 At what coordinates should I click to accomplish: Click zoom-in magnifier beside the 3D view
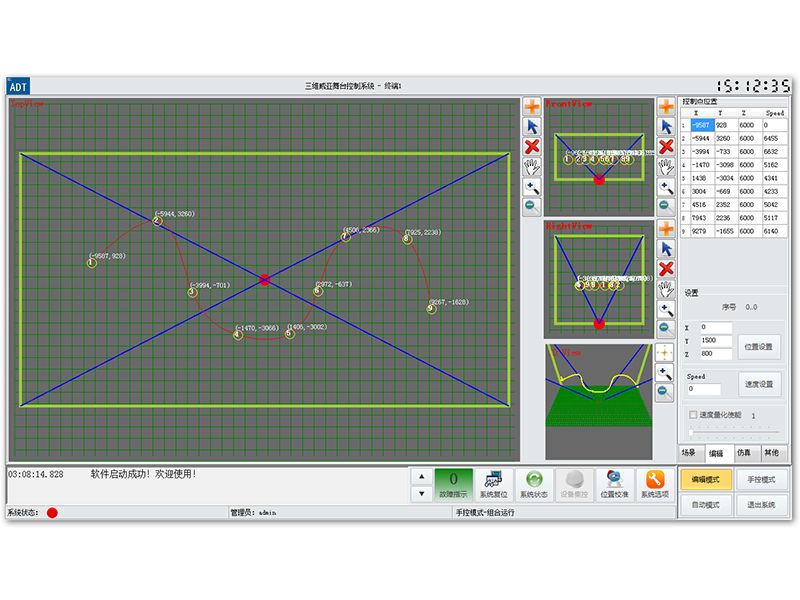[x=665, y=372]
